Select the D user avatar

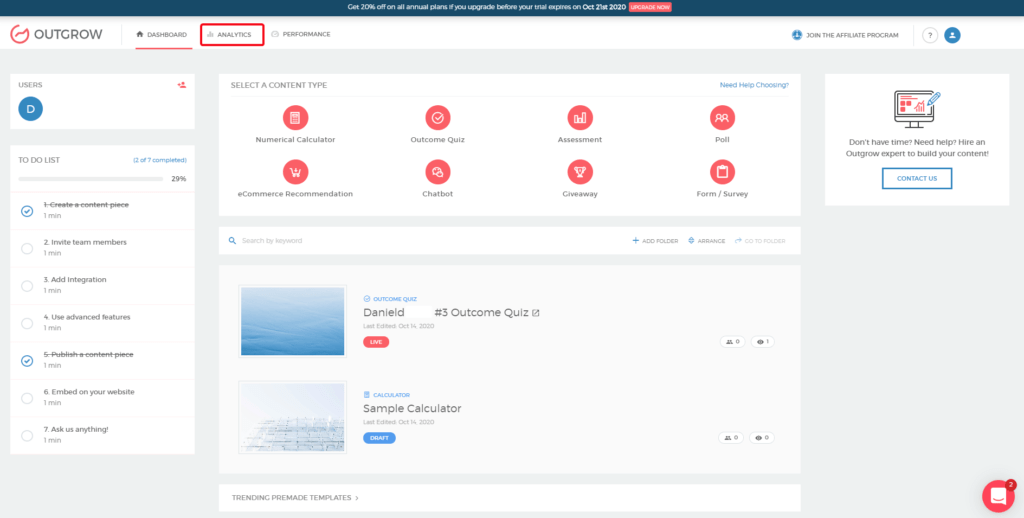(x=31, y=109)
